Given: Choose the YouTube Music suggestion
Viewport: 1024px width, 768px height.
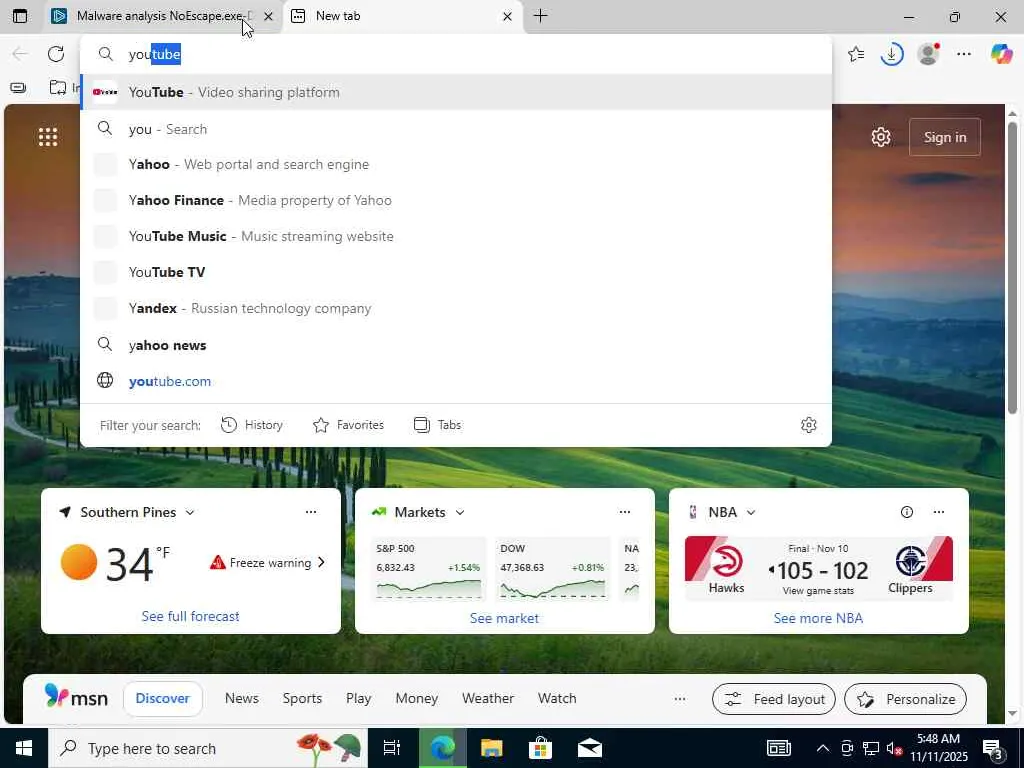Looking at the screenshot, I should 456,236.
